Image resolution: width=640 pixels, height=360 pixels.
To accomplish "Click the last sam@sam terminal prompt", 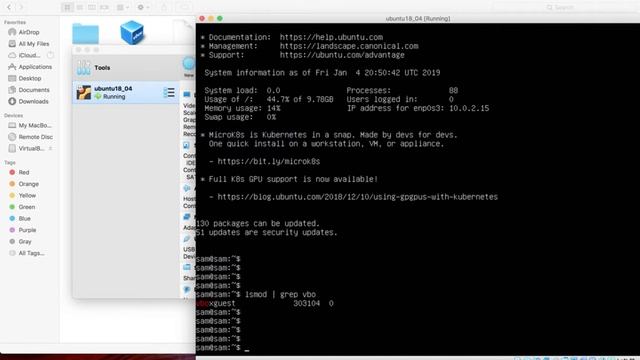I will (x=218, y=348).
